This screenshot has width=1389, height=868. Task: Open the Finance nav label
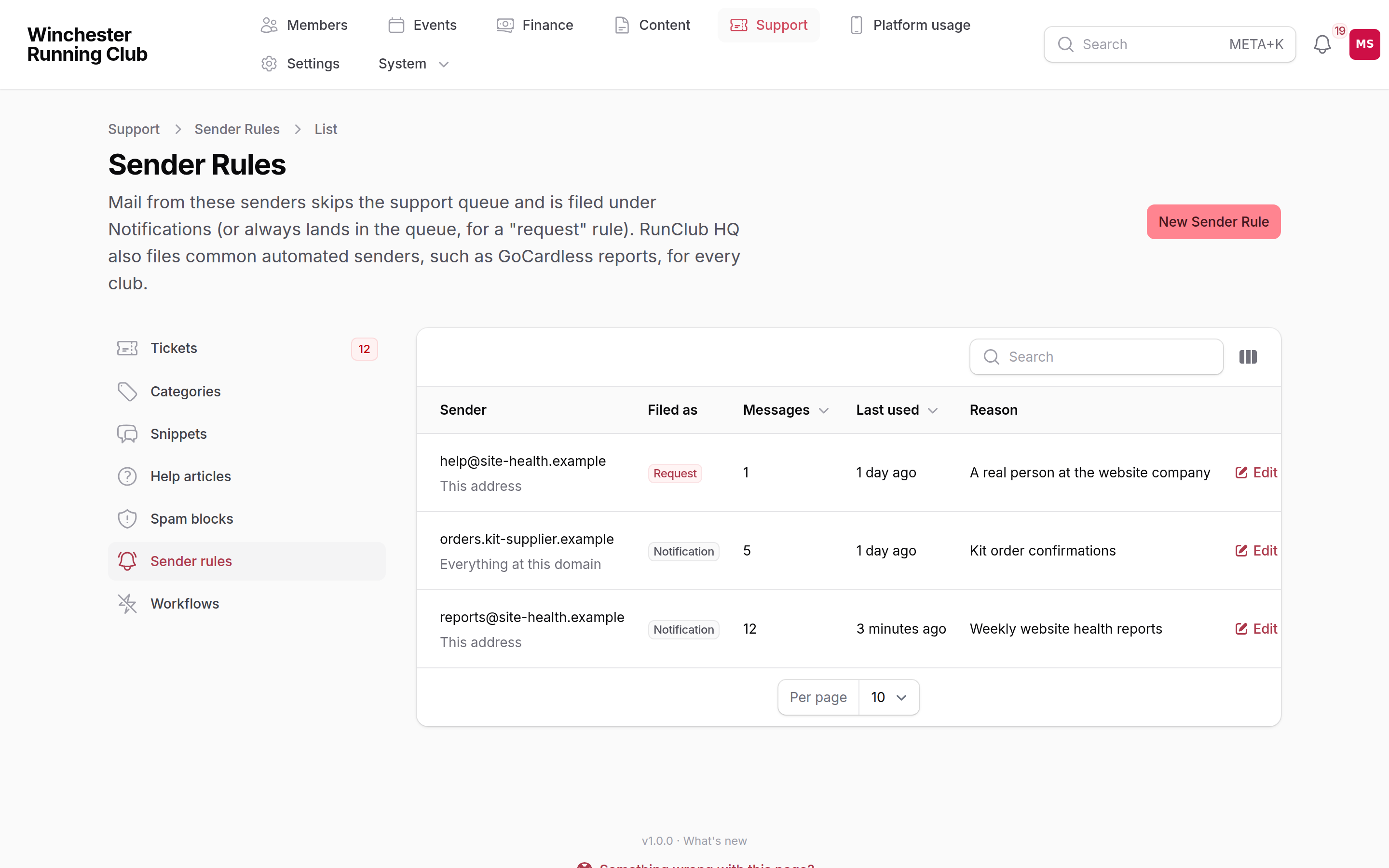[547, 25]
